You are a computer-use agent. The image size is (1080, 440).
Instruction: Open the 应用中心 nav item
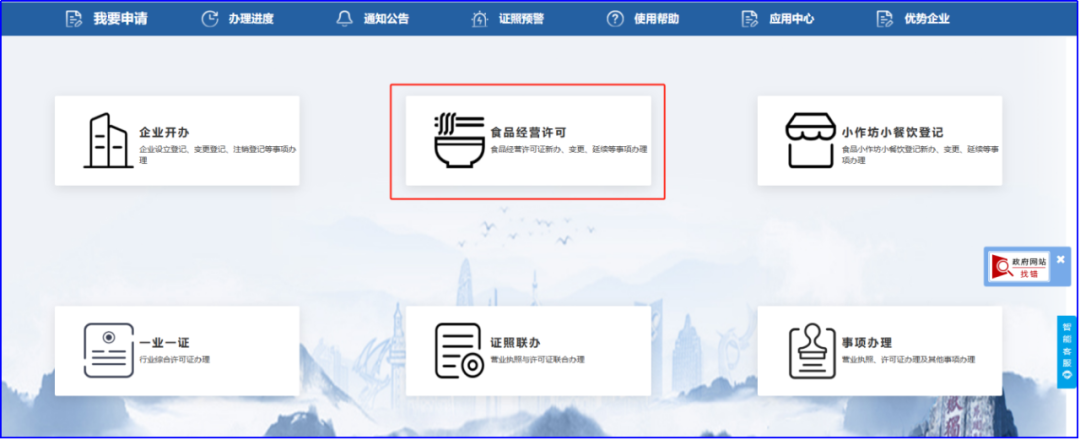click(791, 19)
